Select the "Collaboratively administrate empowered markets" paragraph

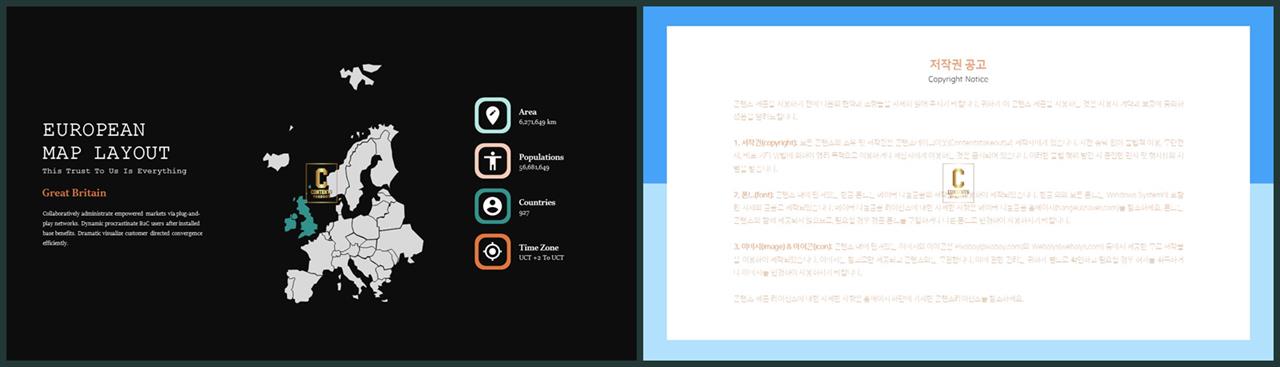122,228
